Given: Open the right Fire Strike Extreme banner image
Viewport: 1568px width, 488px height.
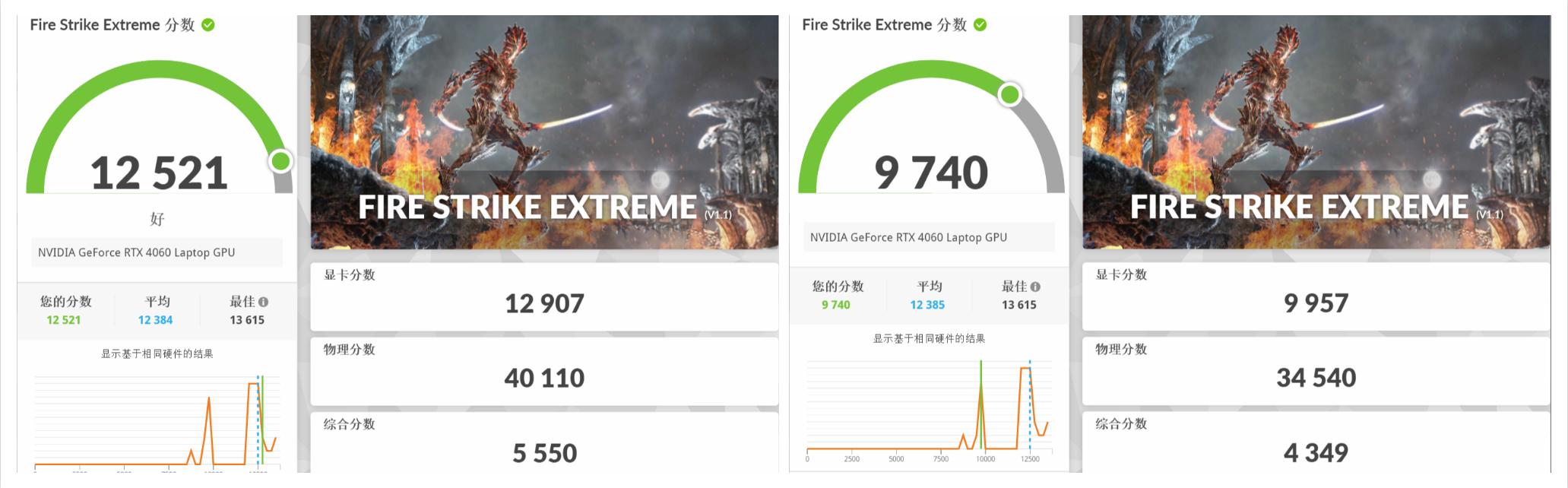Looking at the screenshot, I should (1316, 132).
